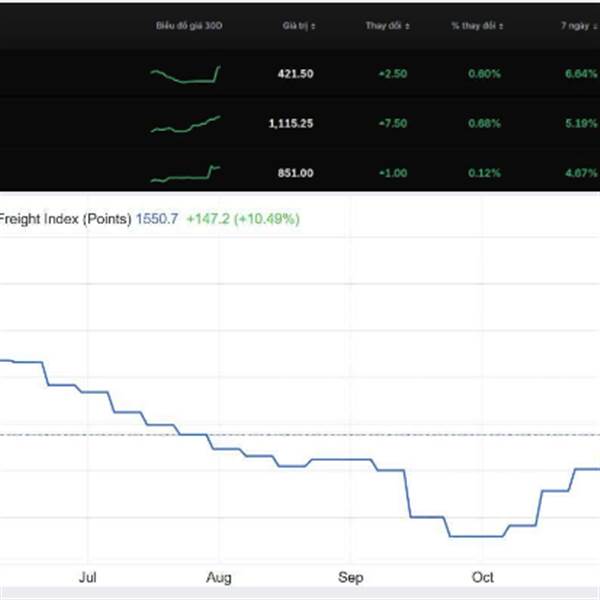Viewport: 600px width, 600px height.
Task: Click the +147.2 (+10.49%) change label
Action: (x=242, y=218)
